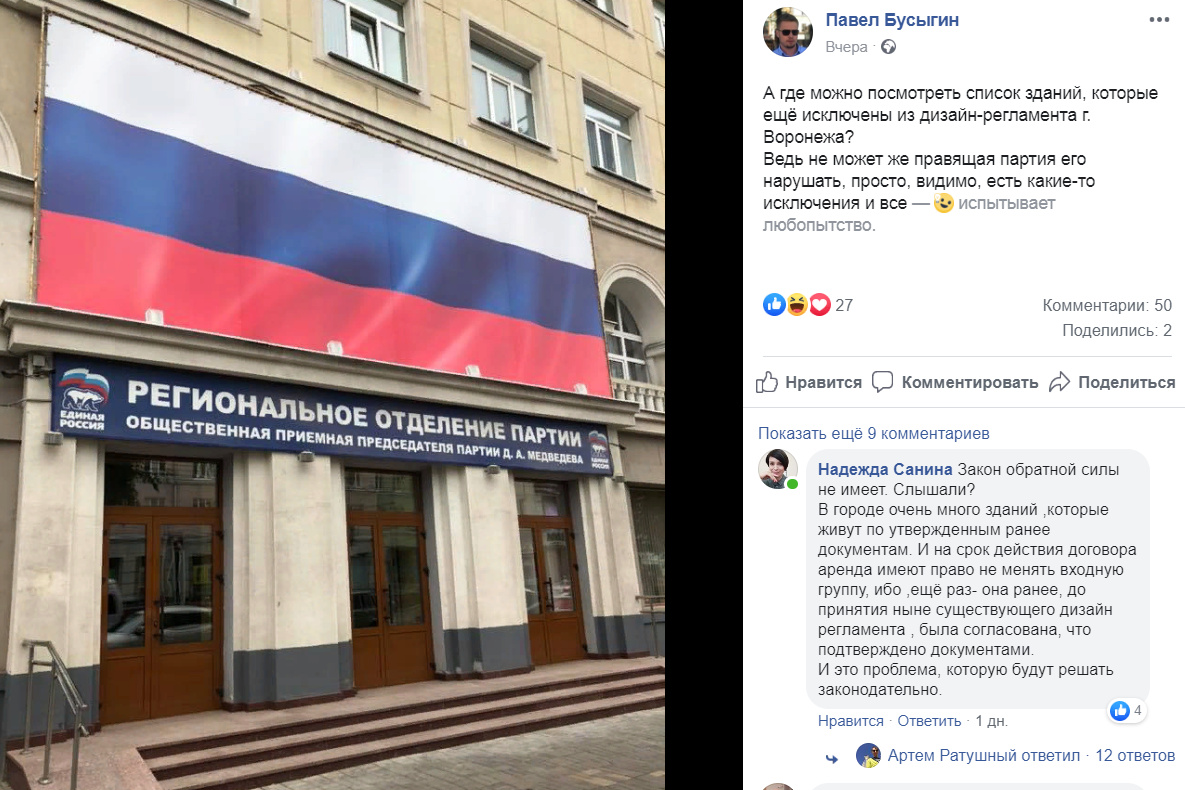Click the speech bubble comment icon
1185x790 pixels.
[x=882, y=382]
